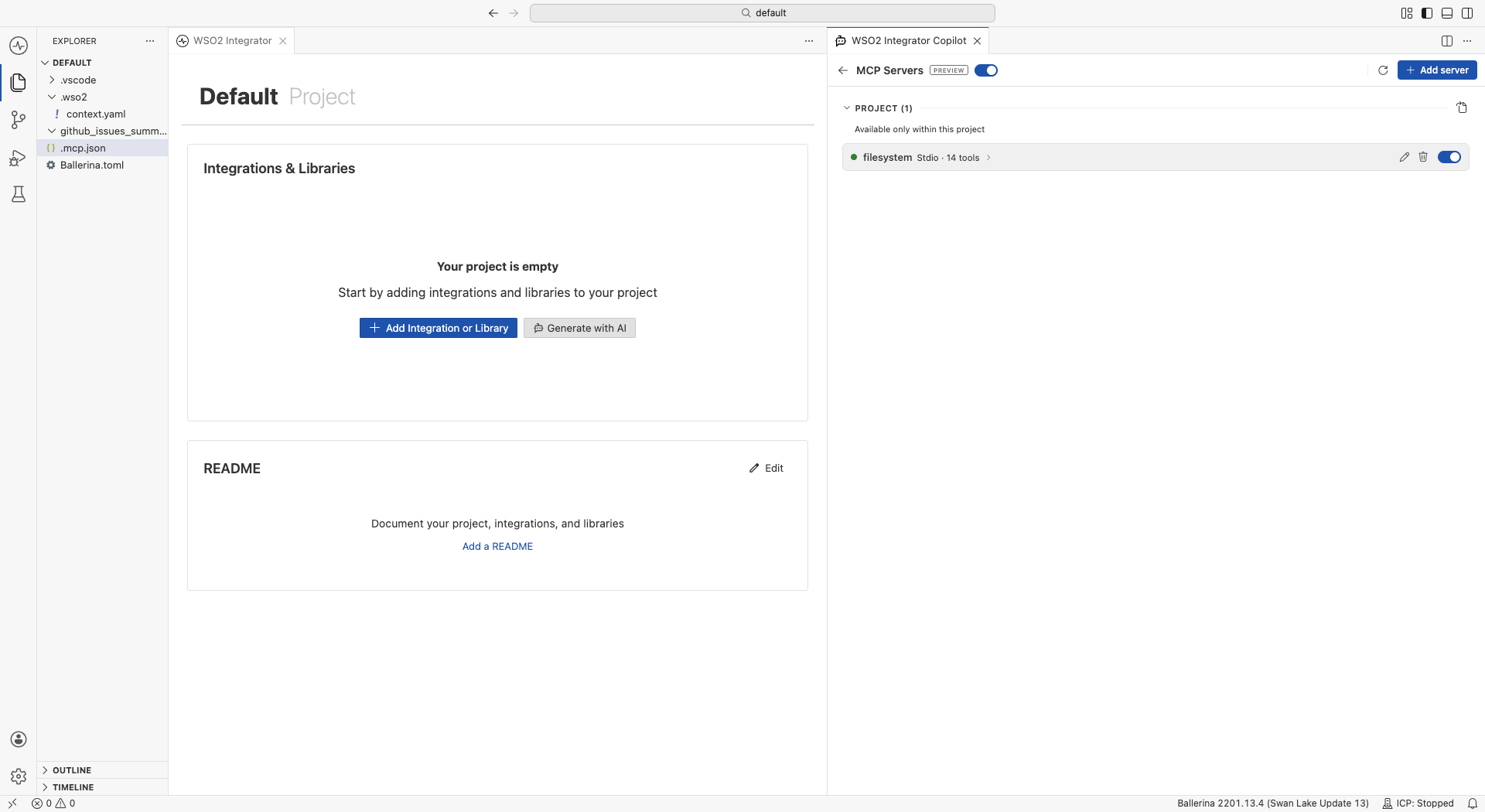Open the Manage gear icon

click(19, 776)
